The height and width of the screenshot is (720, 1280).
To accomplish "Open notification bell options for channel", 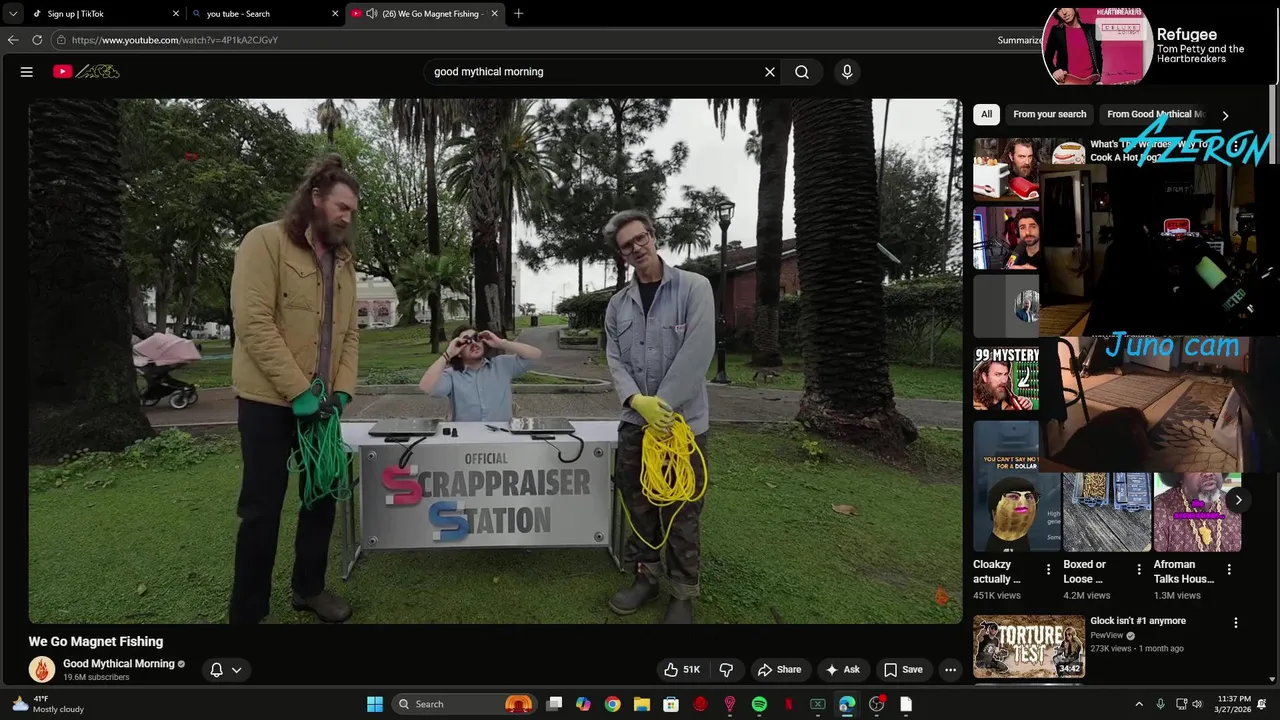I will pyautogui.click(x=225, y=670).
